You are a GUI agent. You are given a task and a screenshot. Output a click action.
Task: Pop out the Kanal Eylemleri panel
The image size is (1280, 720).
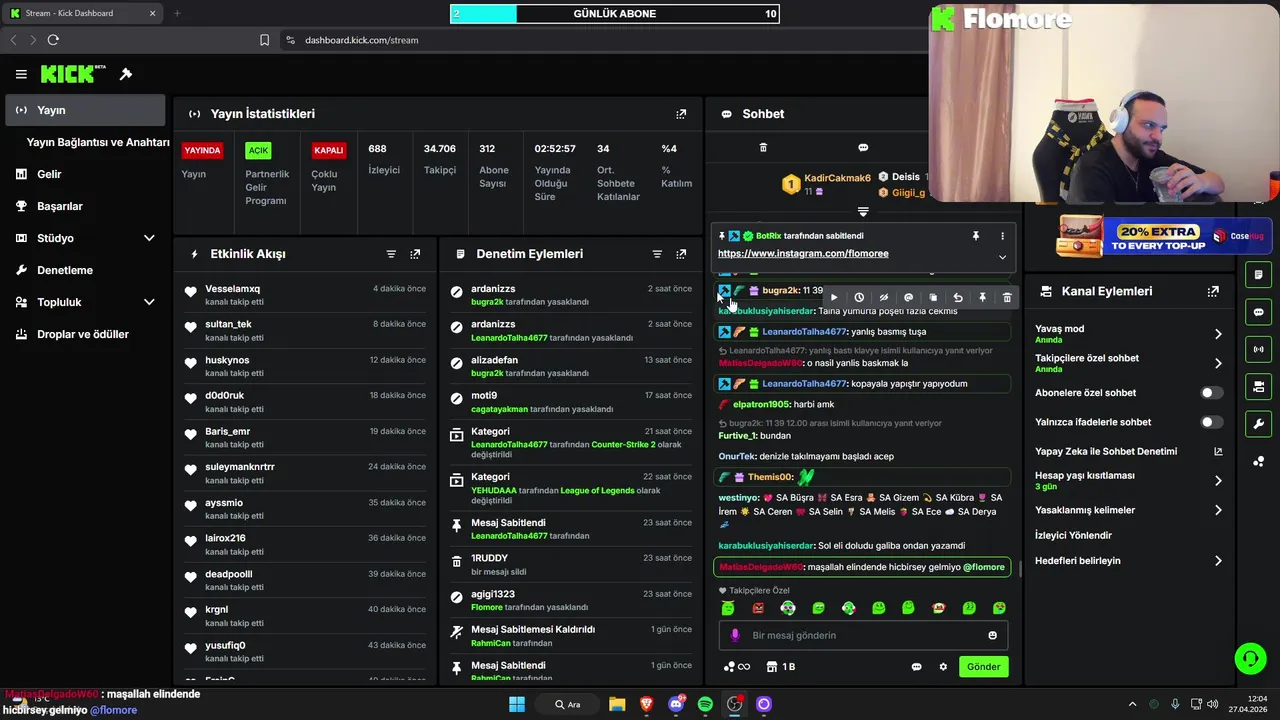tap(1213, 291)
